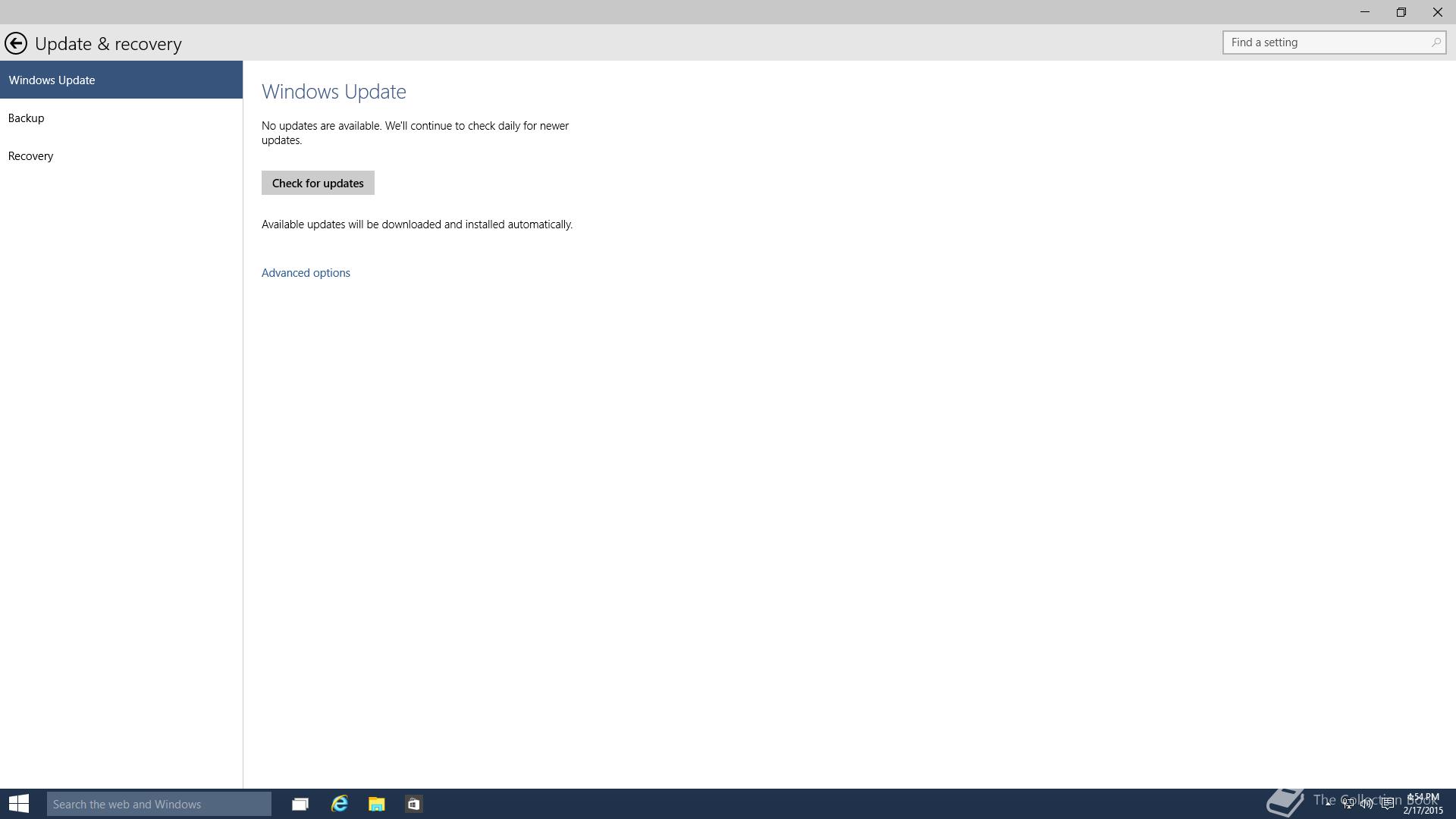Go back using the back arrow

(x=16, y=43)
